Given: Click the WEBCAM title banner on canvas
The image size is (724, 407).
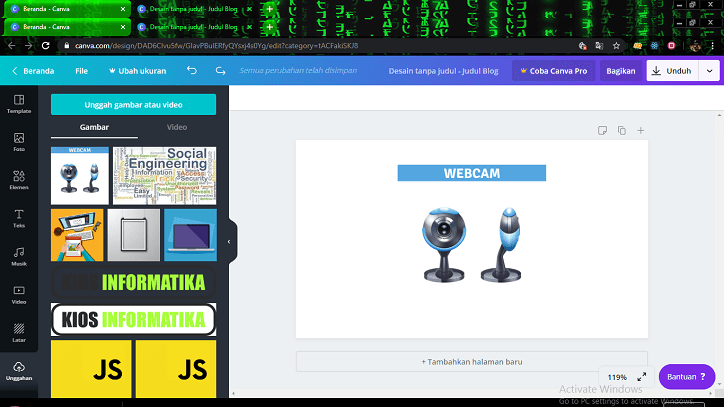Looking at the screenshot, I should (x=471, y=173).
